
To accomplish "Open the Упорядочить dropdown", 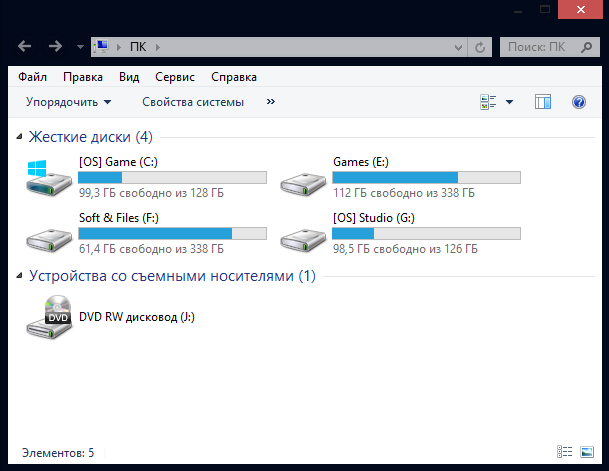I will (x=69, y=102).
